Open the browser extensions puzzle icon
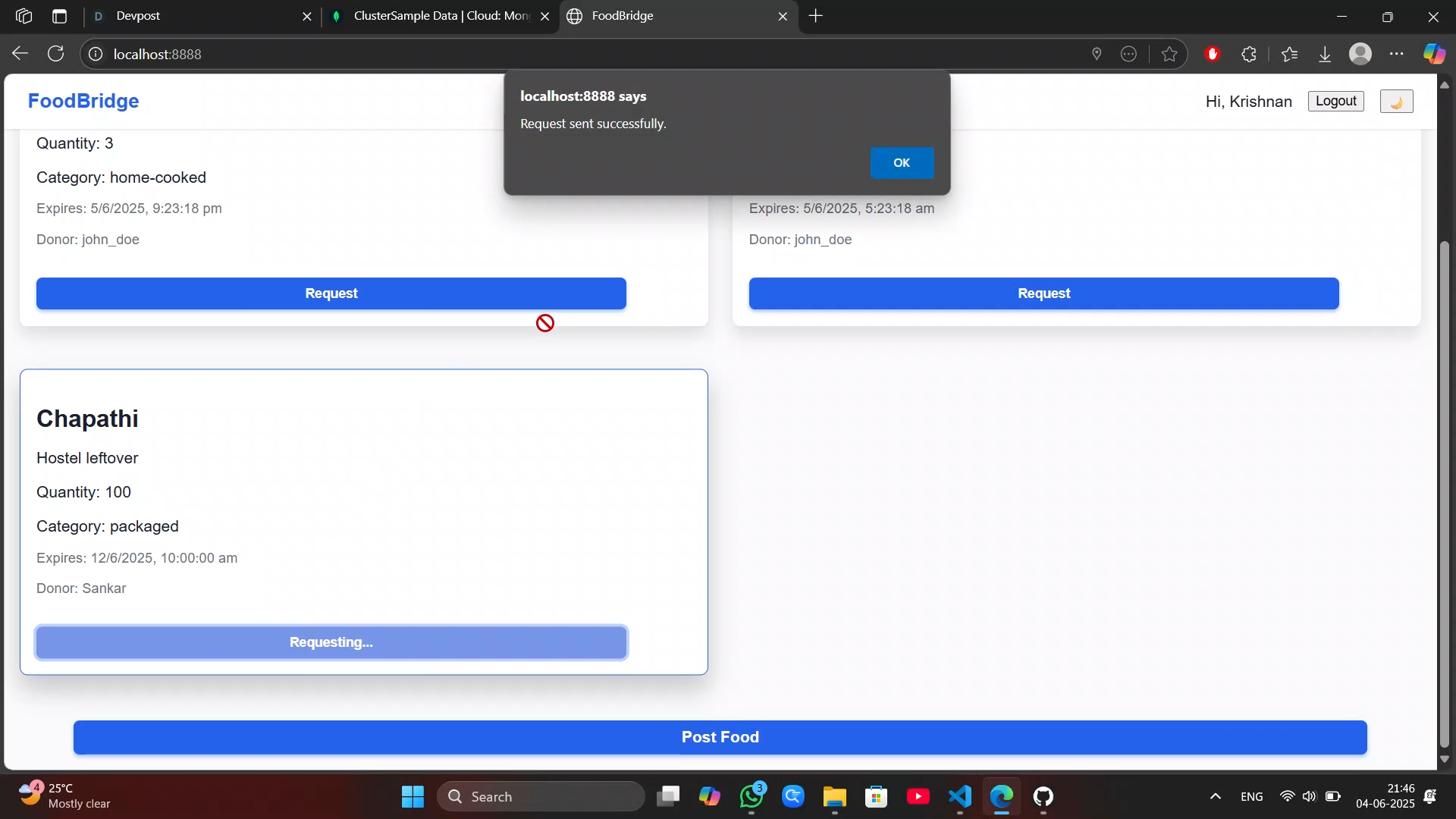Viewport: 1456px width, 819px height. click(1249, 54)
